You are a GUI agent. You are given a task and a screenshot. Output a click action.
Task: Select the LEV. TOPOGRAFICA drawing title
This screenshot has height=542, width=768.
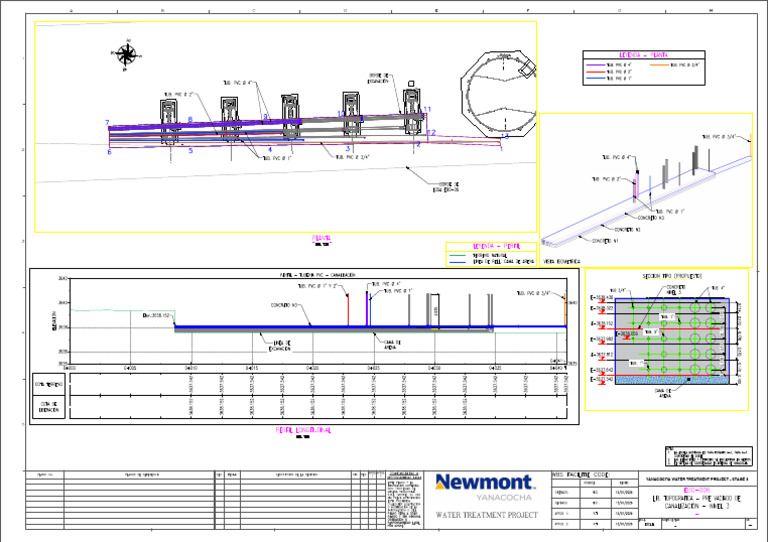696,502
